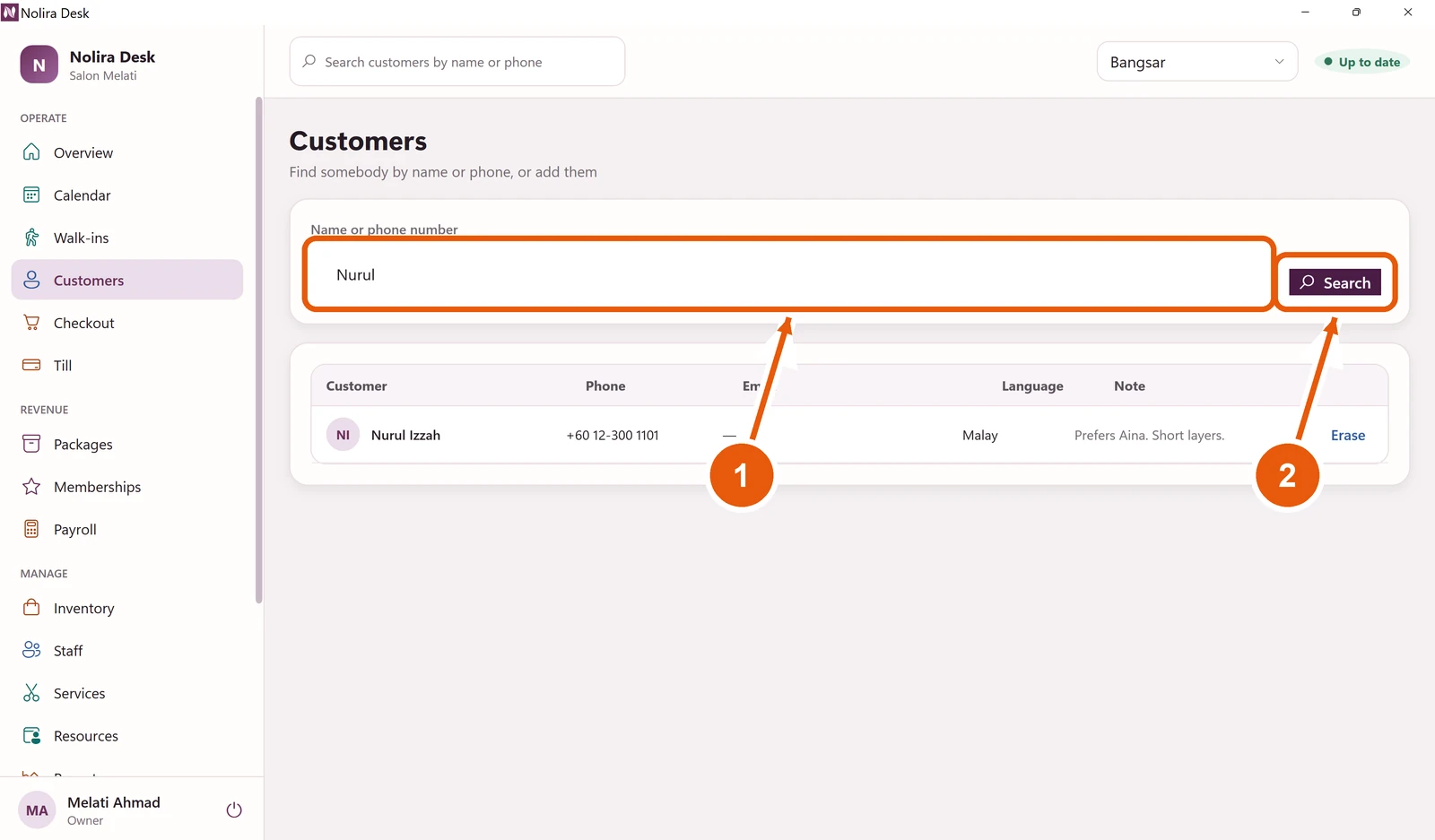1435x840 pixels.
Task: Click the Nolira Desk title bar app icon
Action: pos(10,13)
